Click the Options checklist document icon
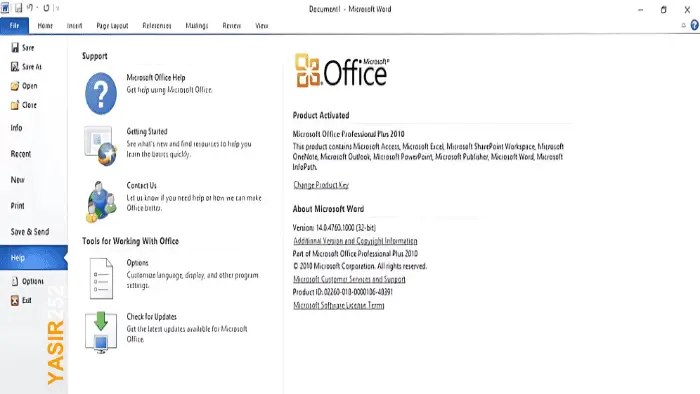Viewport: 700px width, 394px height. click(x=101, y=278)
